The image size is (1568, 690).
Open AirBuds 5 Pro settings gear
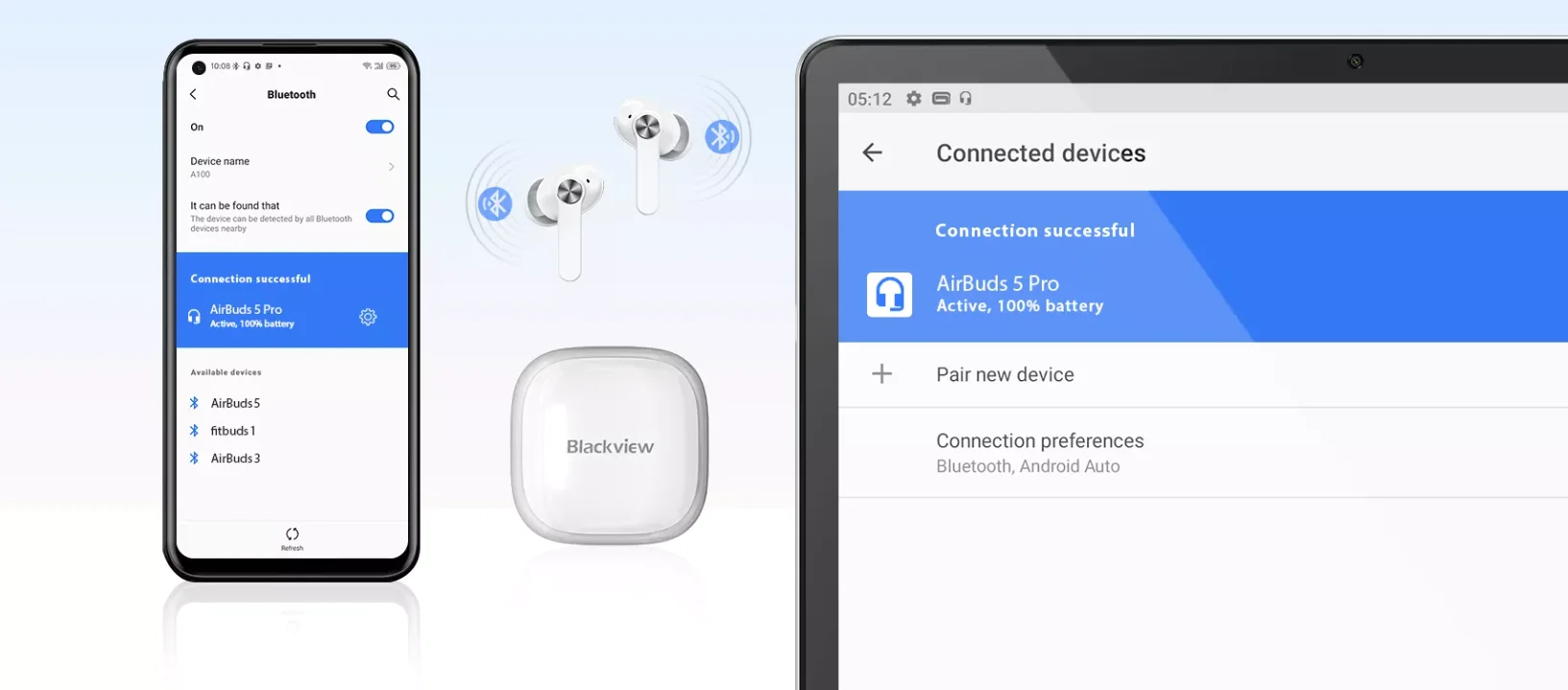click(368, 317)
